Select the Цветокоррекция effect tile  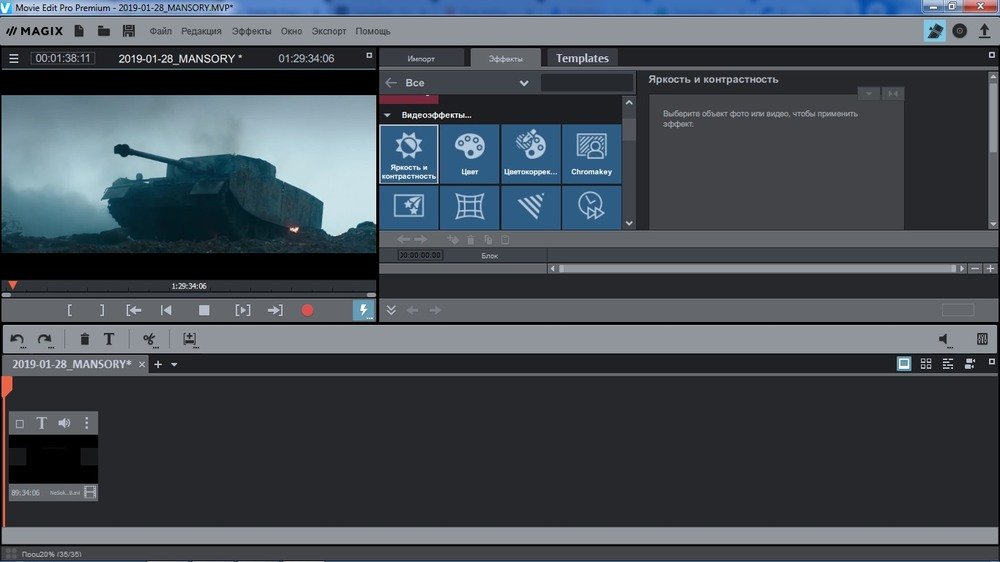coord(531,154)
